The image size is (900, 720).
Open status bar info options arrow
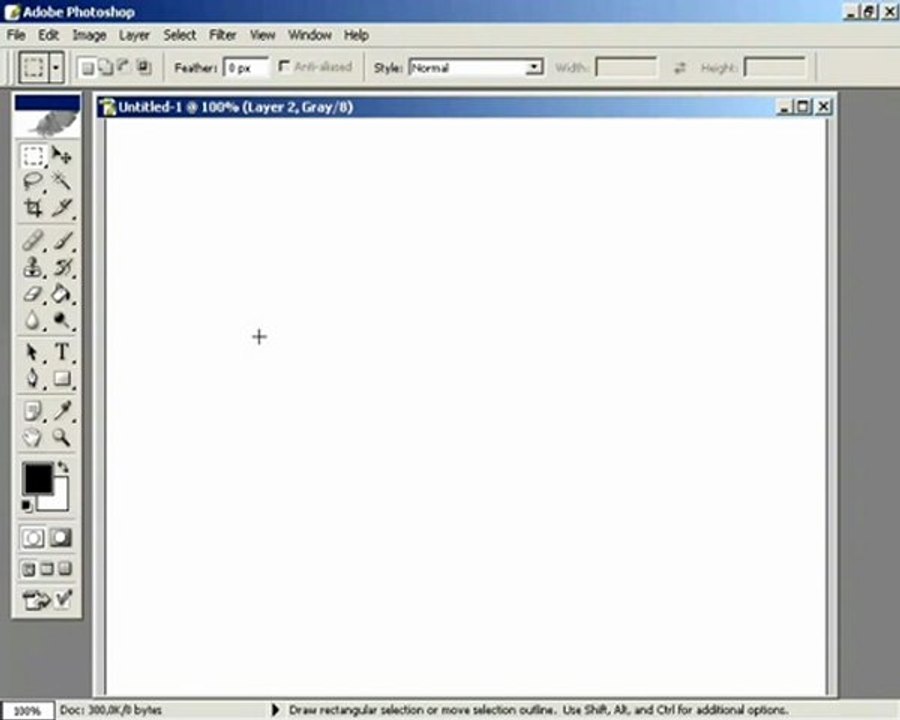pos(275,710)
